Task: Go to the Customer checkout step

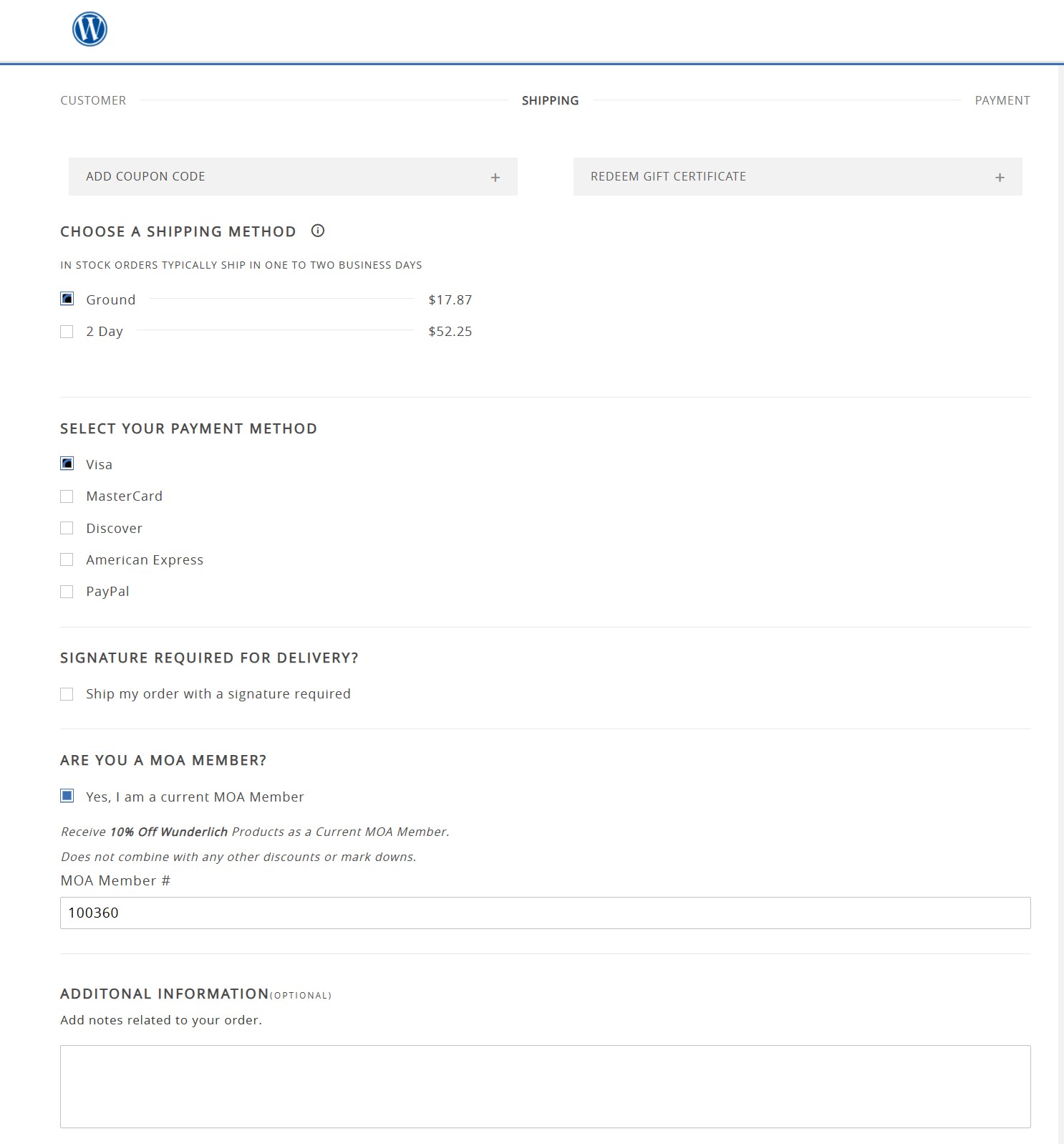Action: click(93, 100)
